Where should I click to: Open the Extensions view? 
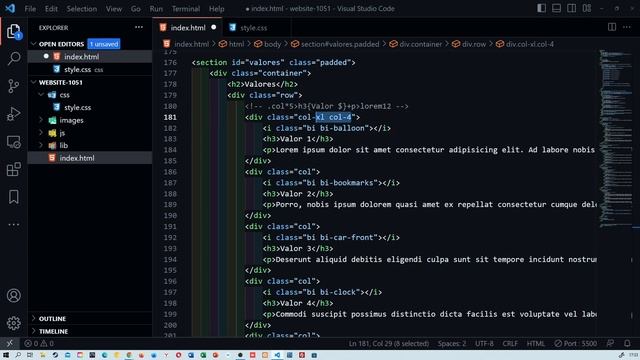click(x=13, y=169)
